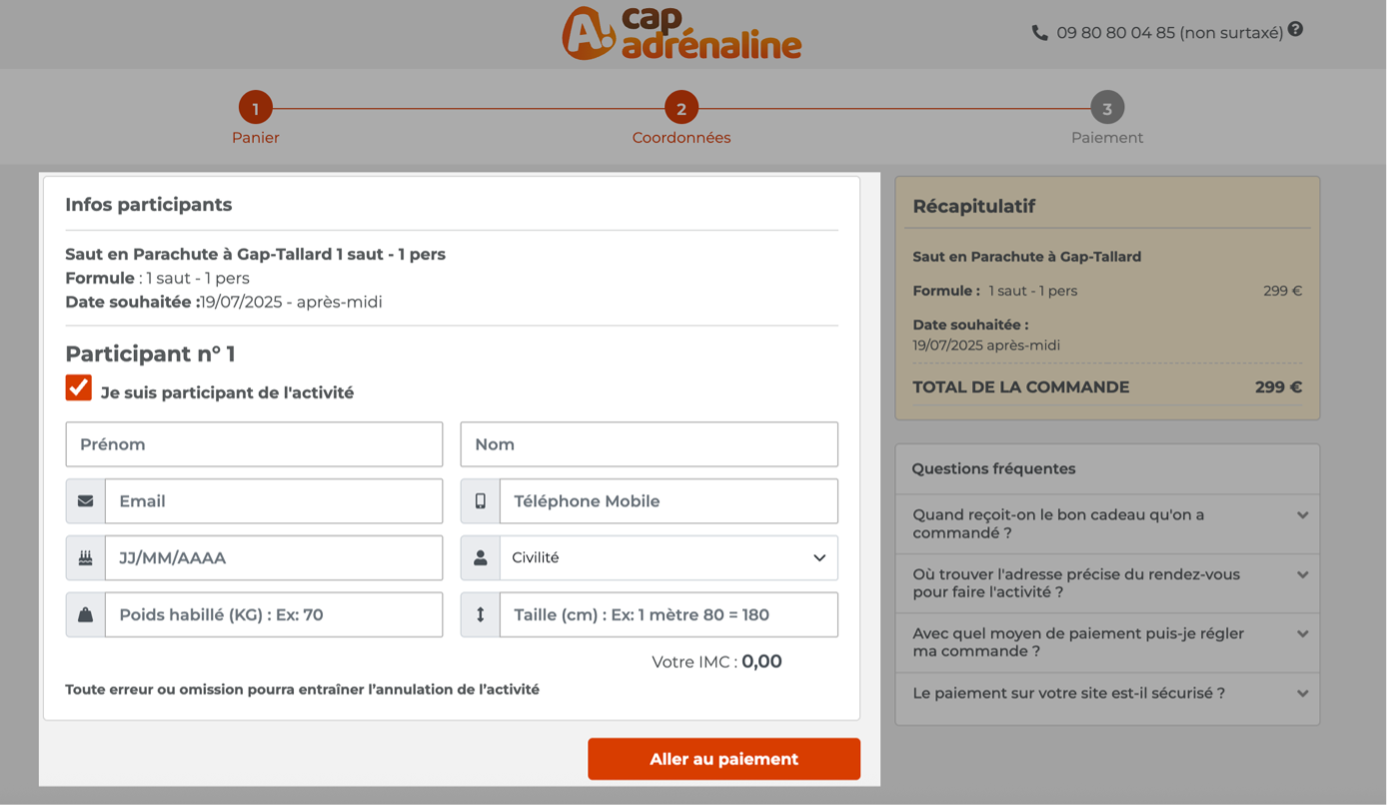Click the phone icon beside the number
This screenshot has width=1390, height=809.
click(x=1040, y=32)
